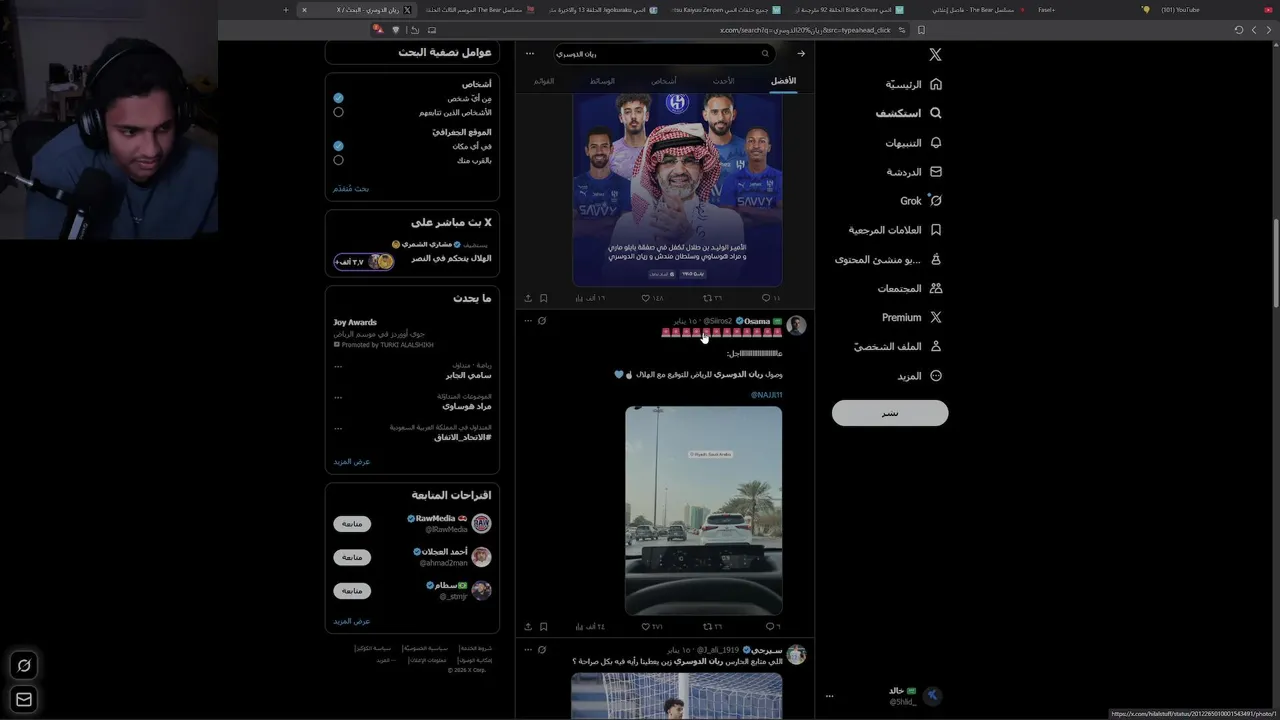Open the @NAJI11 mention link

click(767, 395)
